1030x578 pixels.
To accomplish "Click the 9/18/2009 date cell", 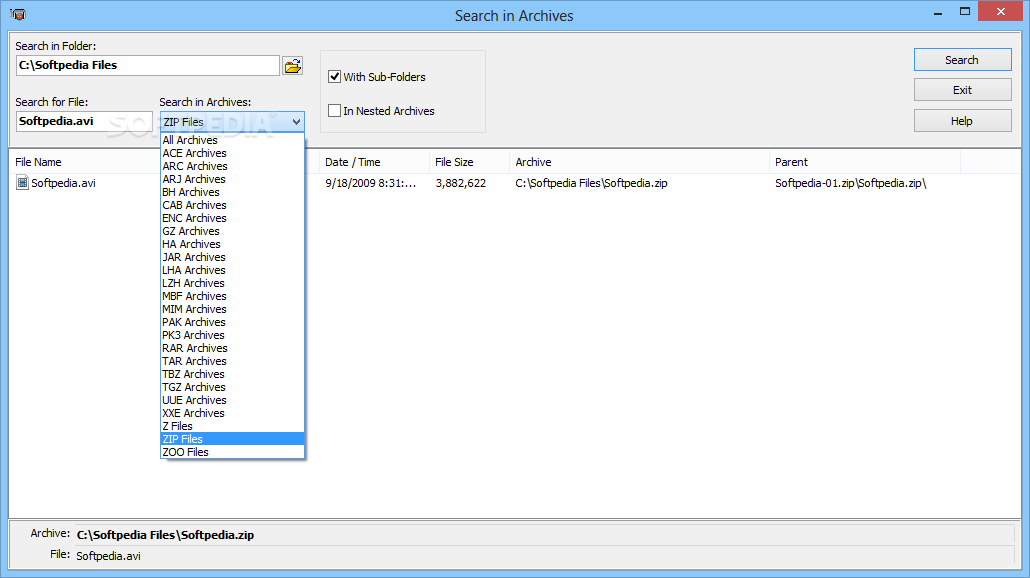I will tap(371, 183).
